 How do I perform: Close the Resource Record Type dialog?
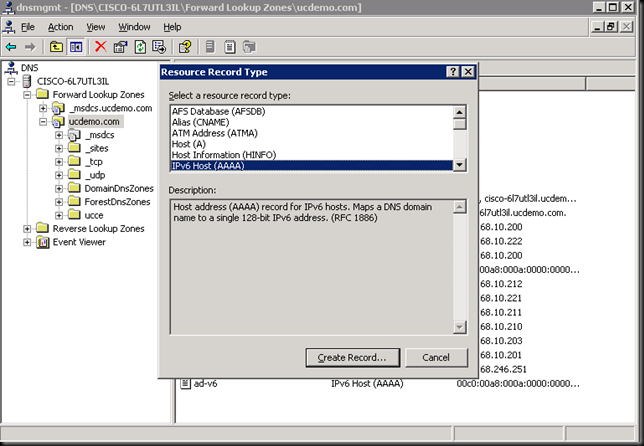coord(468,72)
